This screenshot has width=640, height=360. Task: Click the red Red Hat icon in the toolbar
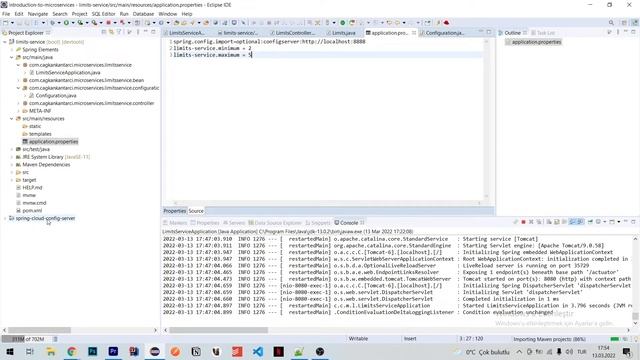[x=446, y=23]
